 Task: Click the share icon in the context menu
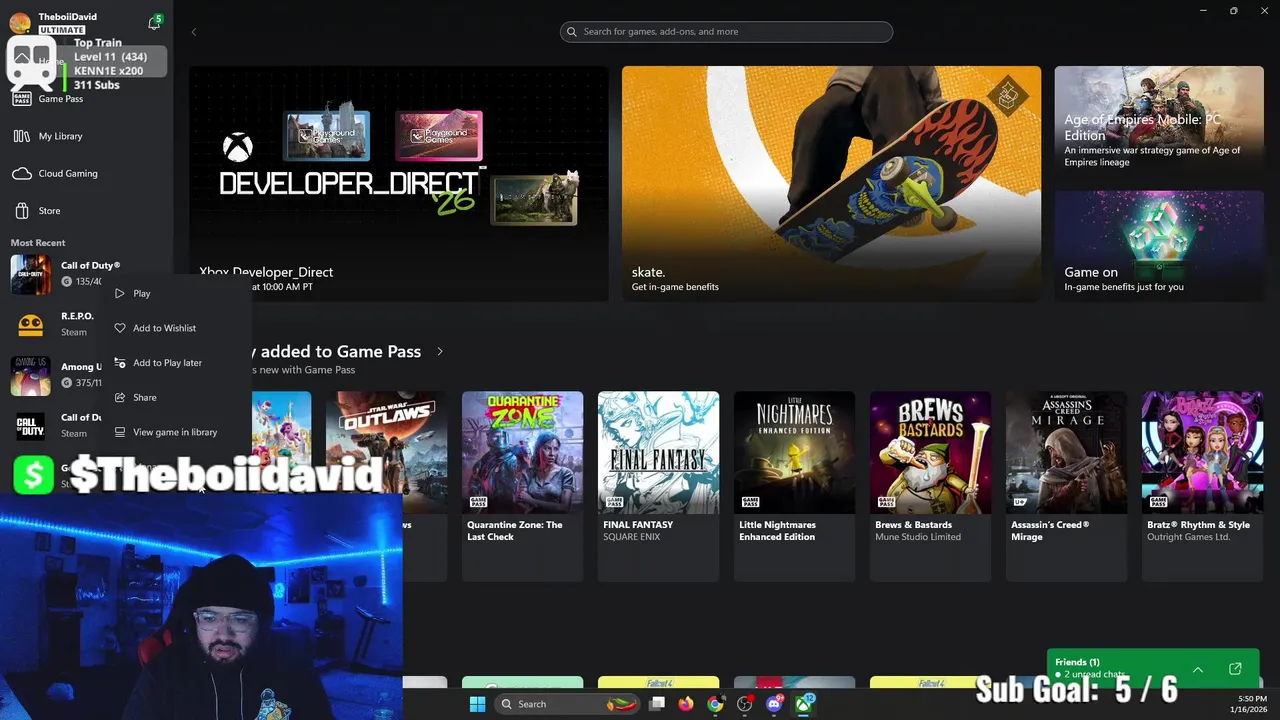pos(120,398)
